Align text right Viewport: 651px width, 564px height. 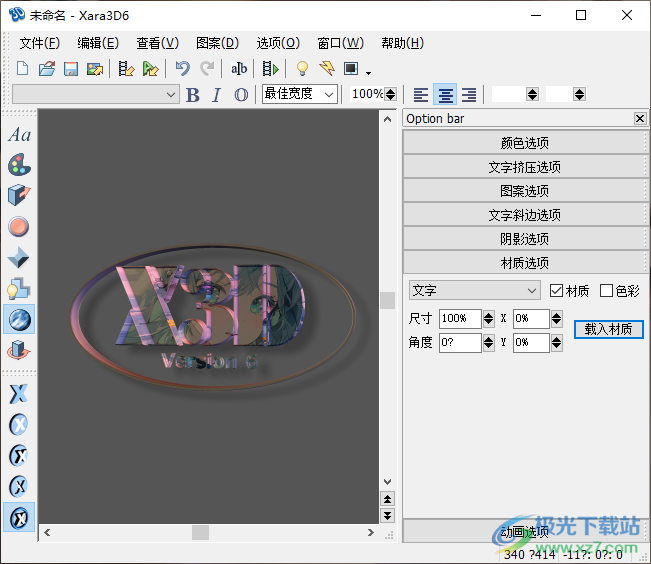point(469,95)
